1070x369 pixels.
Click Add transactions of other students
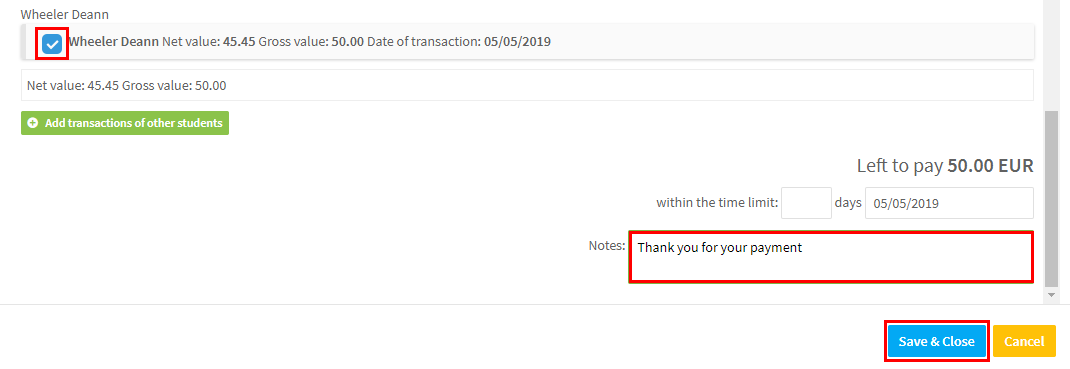(x=125, y=123)
